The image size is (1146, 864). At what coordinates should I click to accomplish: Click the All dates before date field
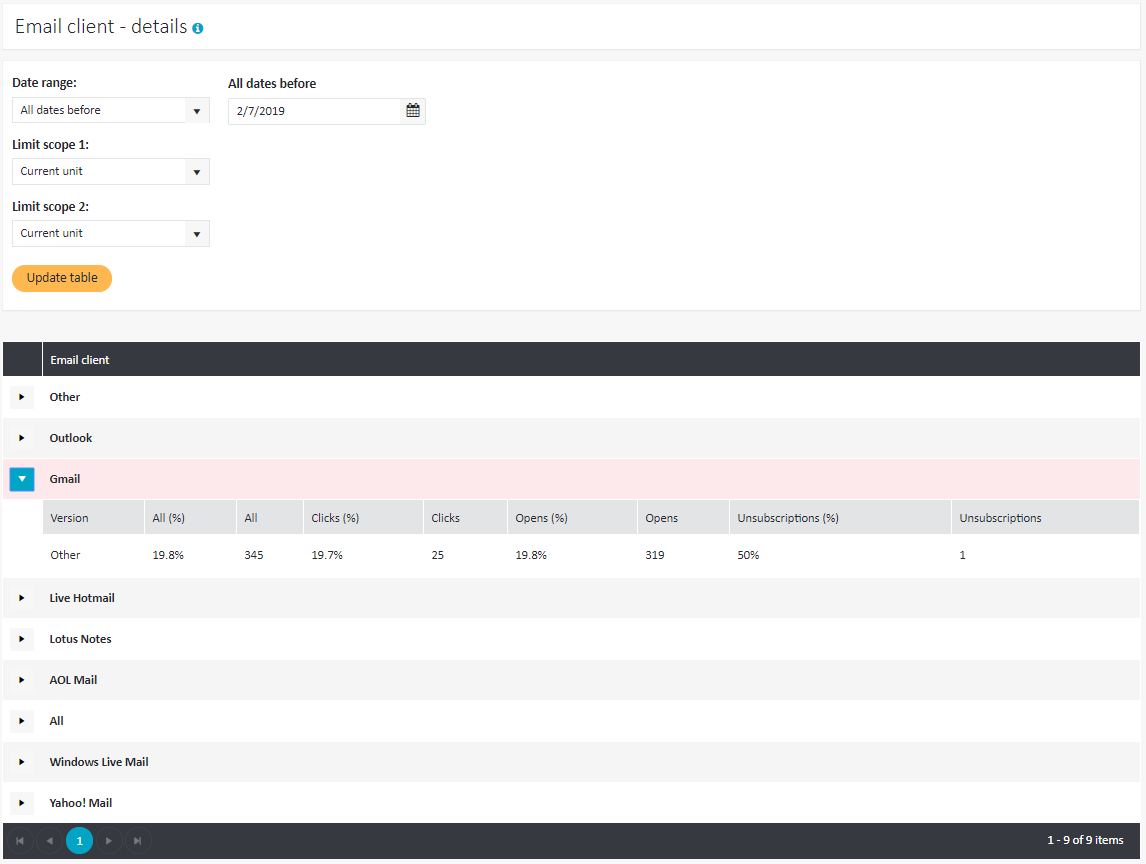(314, 111)
